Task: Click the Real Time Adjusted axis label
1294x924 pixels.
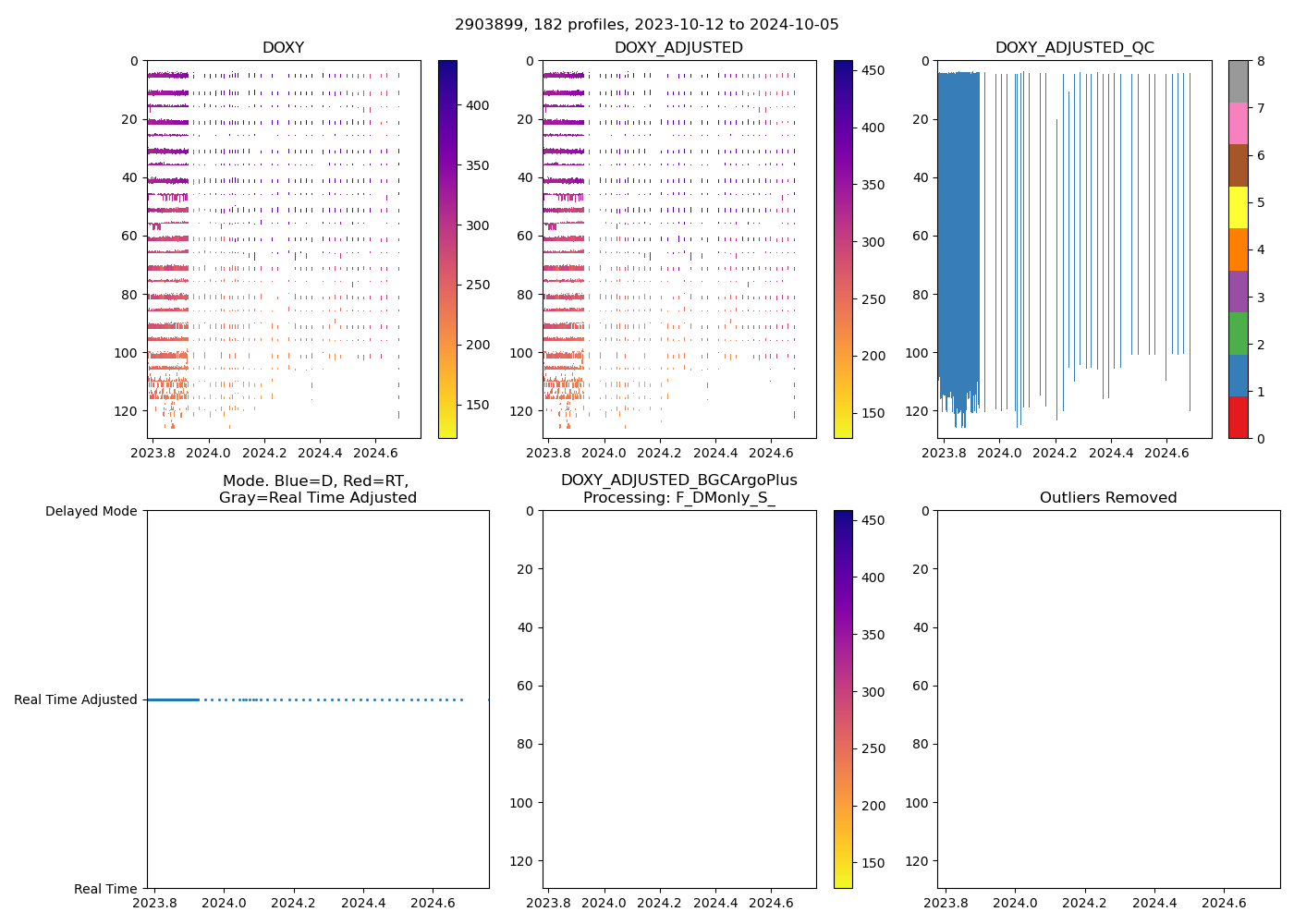Action: tap(76, 699)
